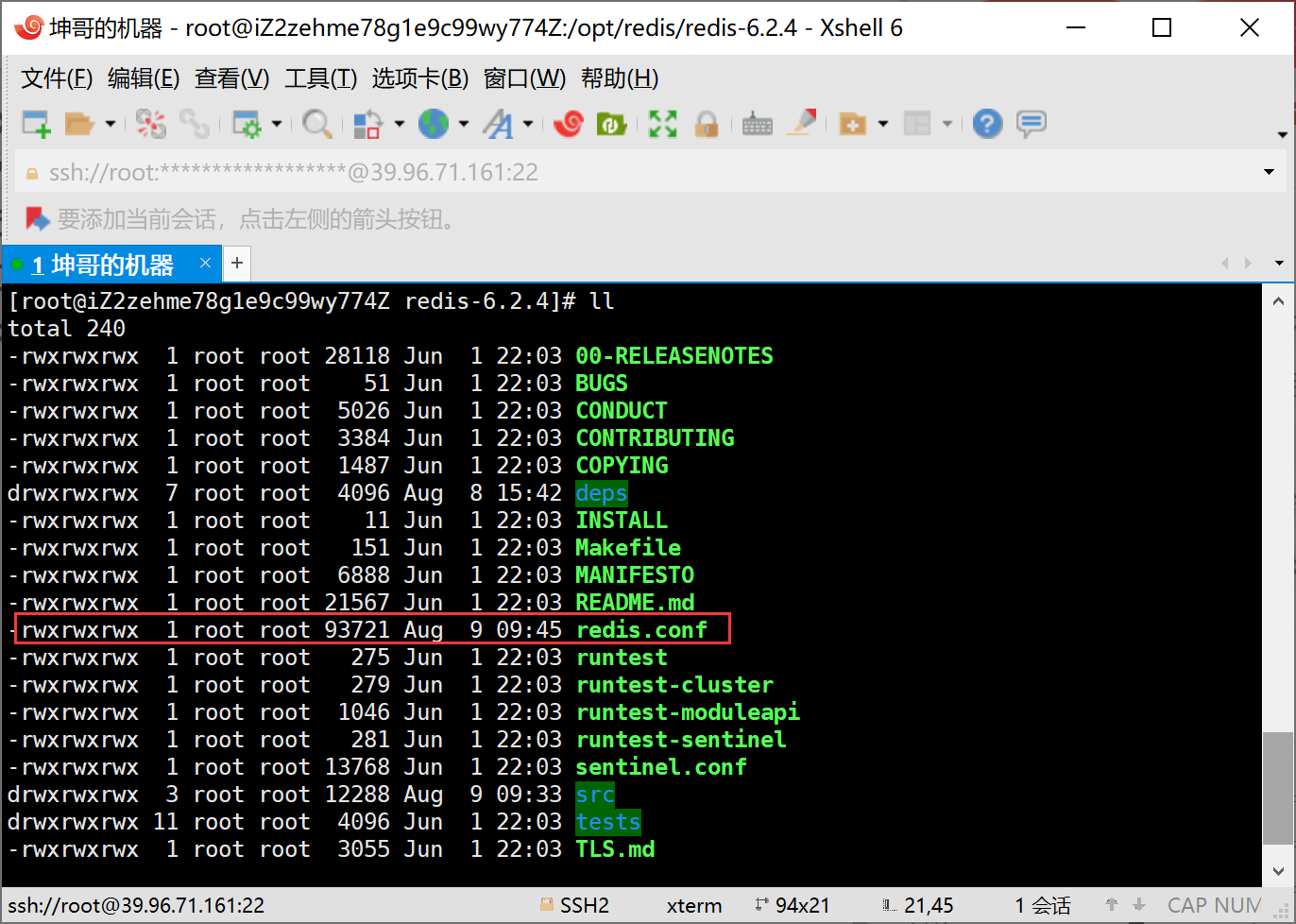The height and width of the screenshot is (924, 1296).
Task: Open Help with the blue question mark icon
Action: point(987,124)
